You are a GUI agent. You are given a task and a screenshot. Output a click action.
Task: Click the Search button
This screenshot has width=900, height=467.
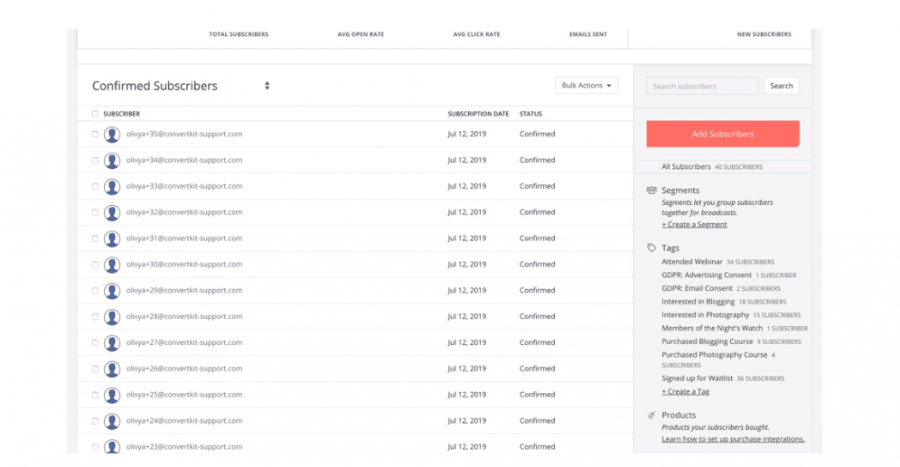(x=781, y=86)
